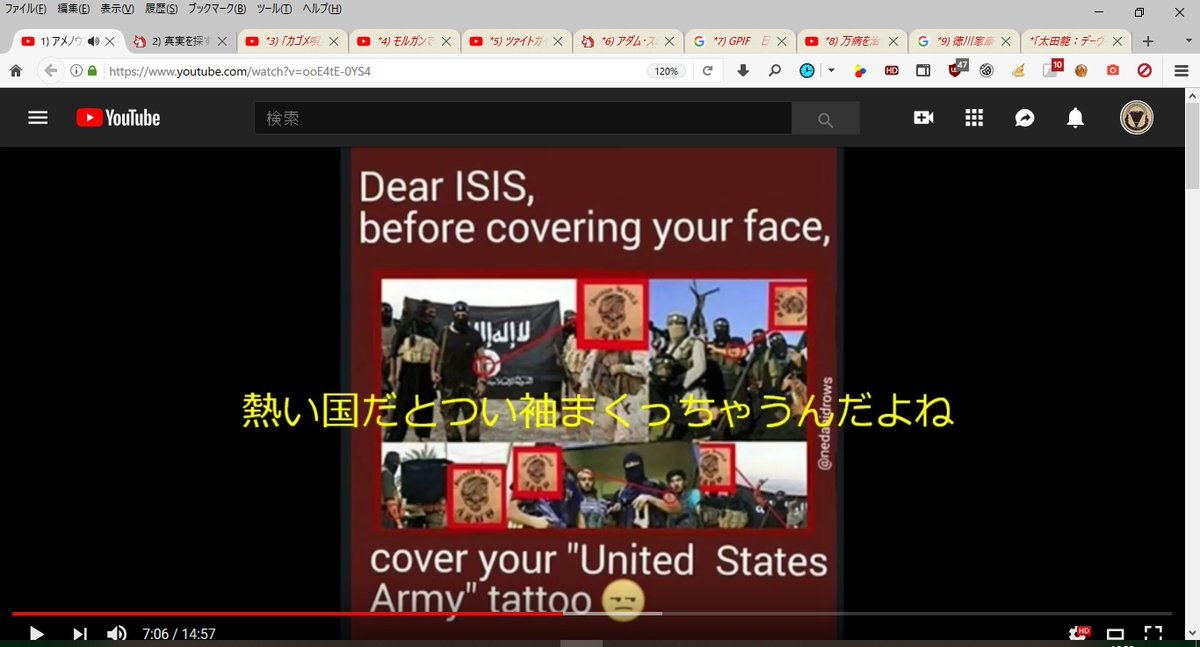Screen dimensions: 1200x647
Task: Expand the dropdown arrow beside the clock icon
Action: tap(831, 71)
